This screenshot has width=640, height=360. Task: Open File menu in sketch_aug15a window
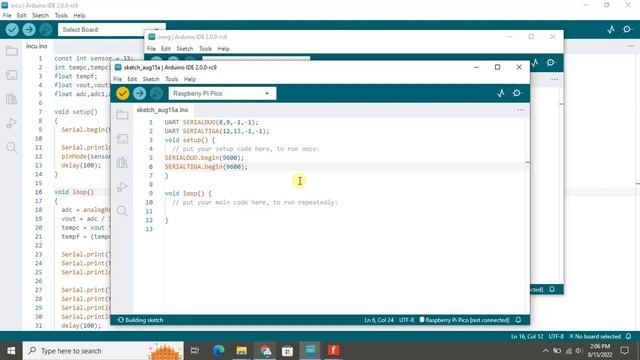click(118, 79)
